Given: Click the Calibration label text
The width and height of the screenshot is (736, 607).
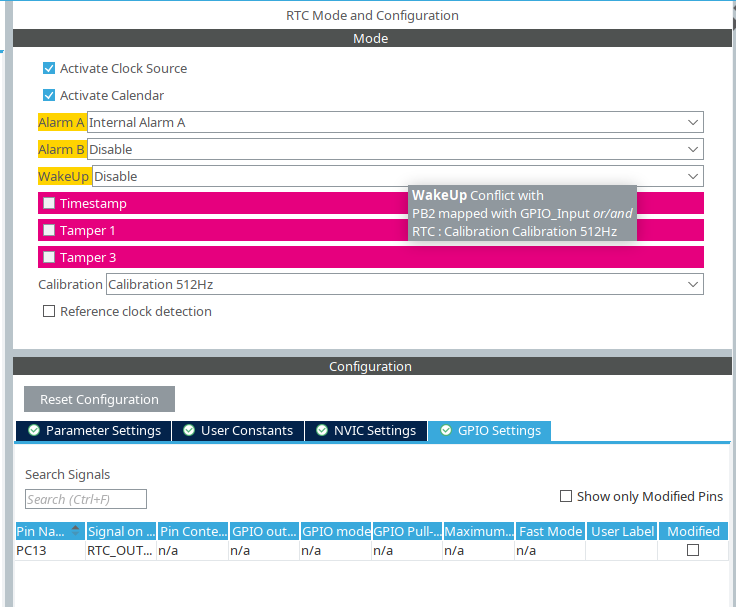Looking at the screenshot, I should [x=70, y=284].
